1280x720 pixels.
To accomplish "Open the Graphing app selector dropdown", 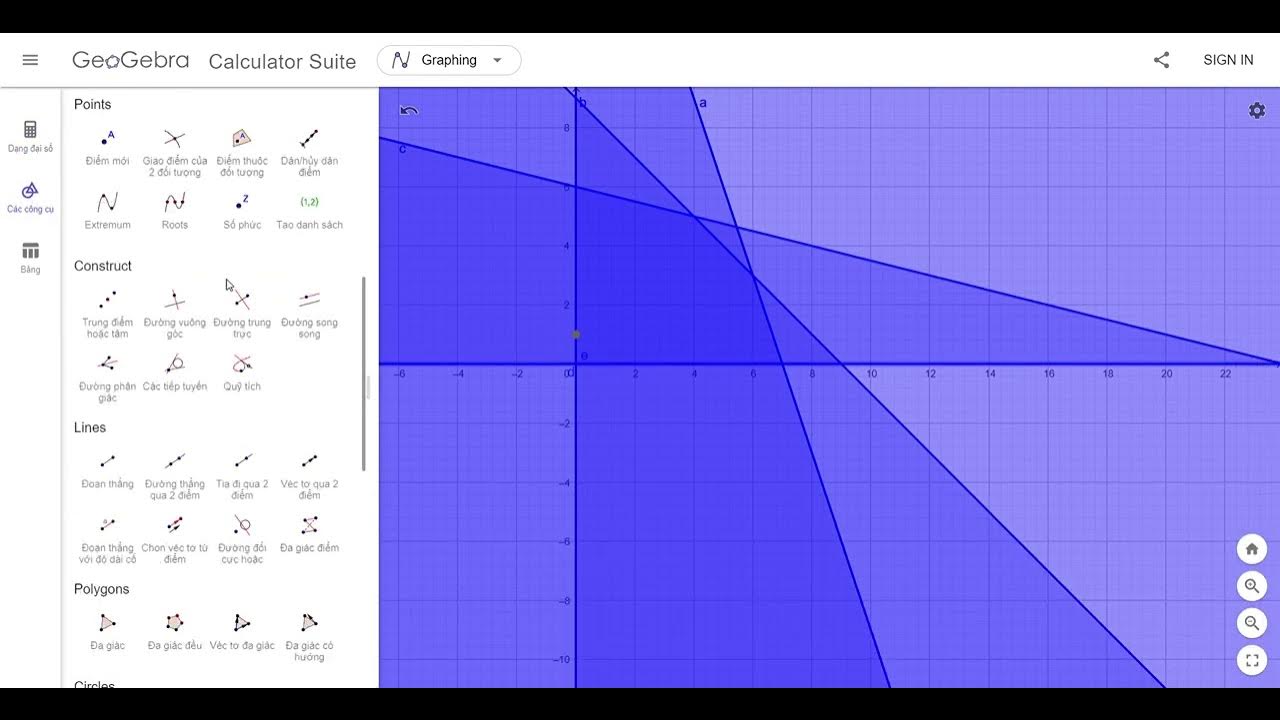I will (449, 60).
